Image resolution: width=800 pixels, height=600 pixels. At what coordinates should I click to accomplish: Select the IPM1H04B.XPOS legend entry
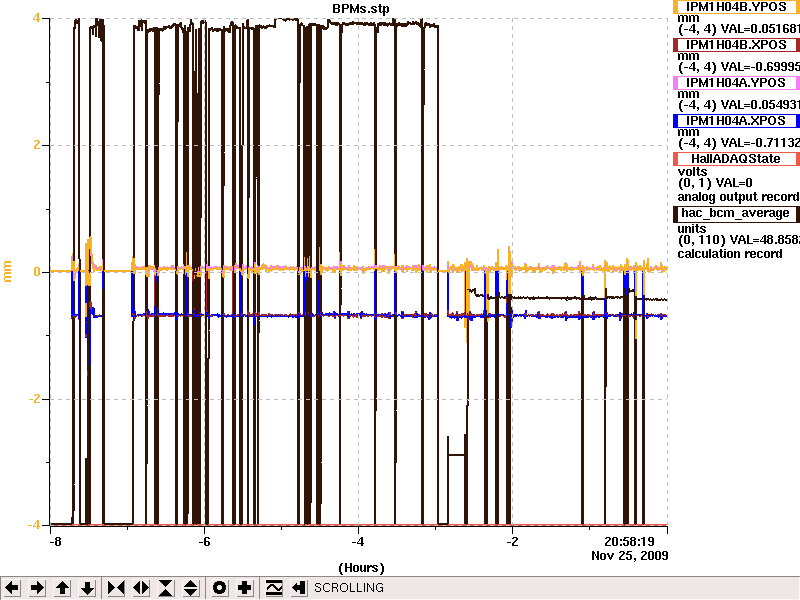736,45
